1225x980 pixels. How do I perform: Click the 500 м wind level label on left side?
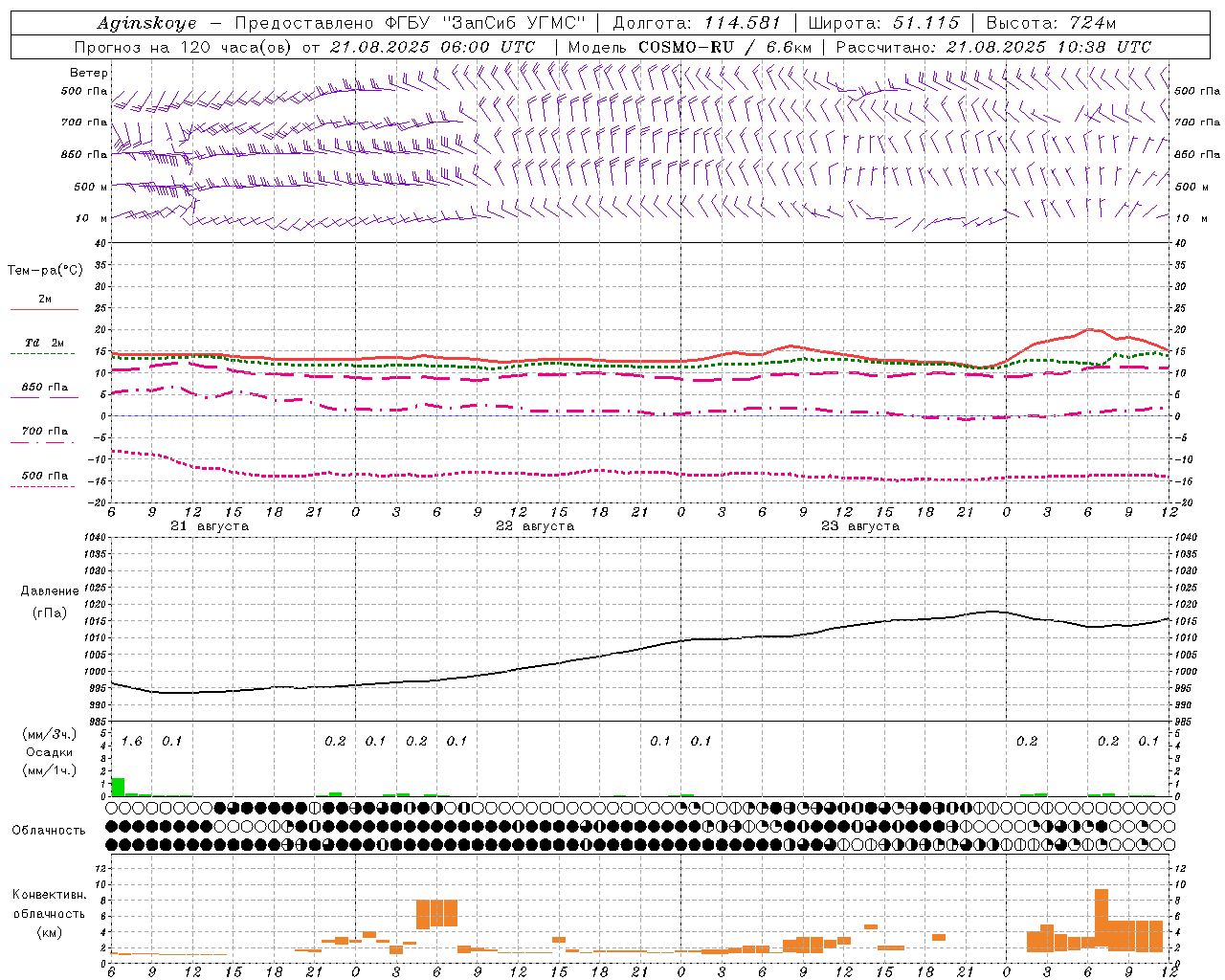(90, 187)
